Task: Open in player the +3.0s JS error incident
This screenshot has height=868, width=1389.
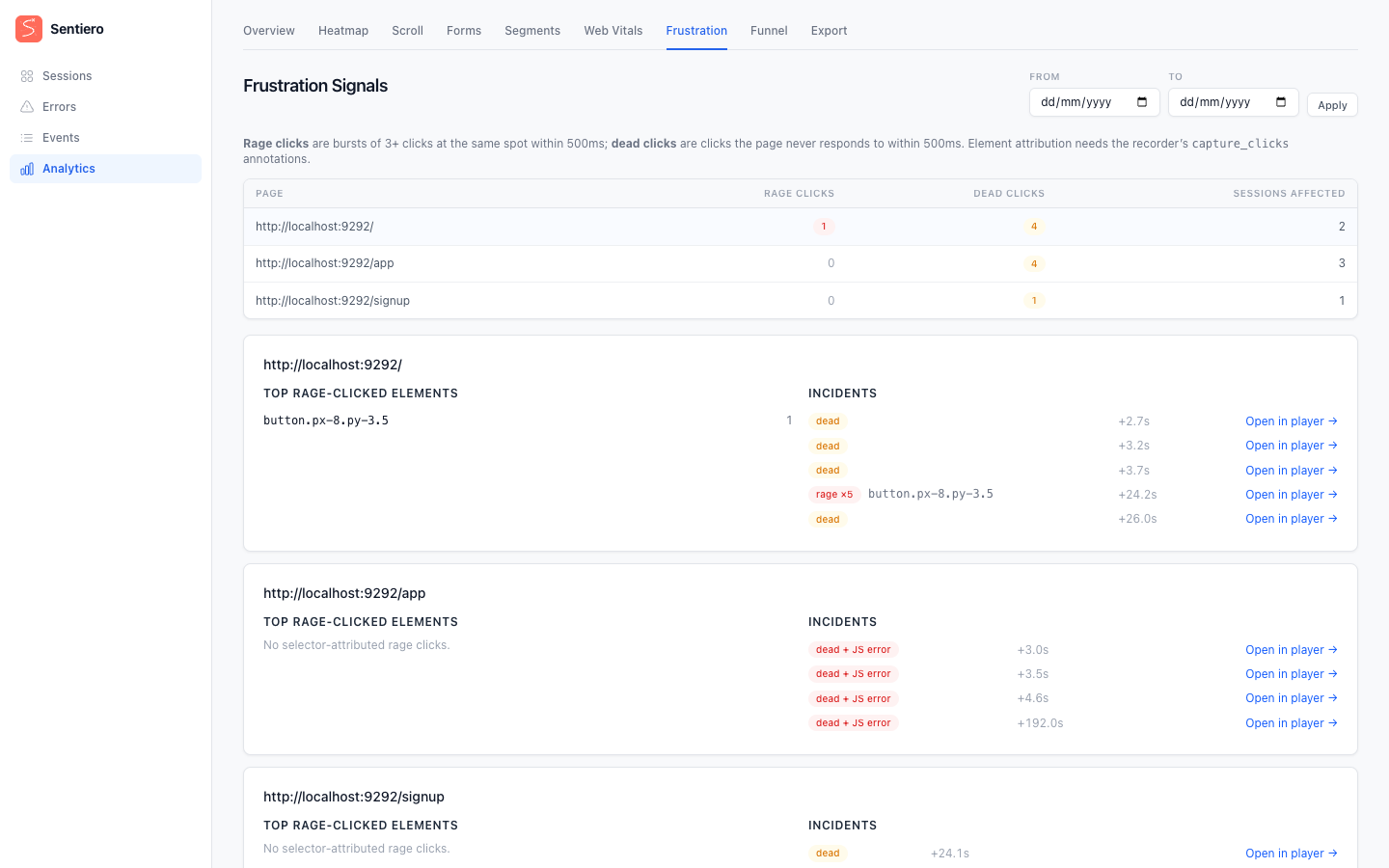Action: (1292, 650)
